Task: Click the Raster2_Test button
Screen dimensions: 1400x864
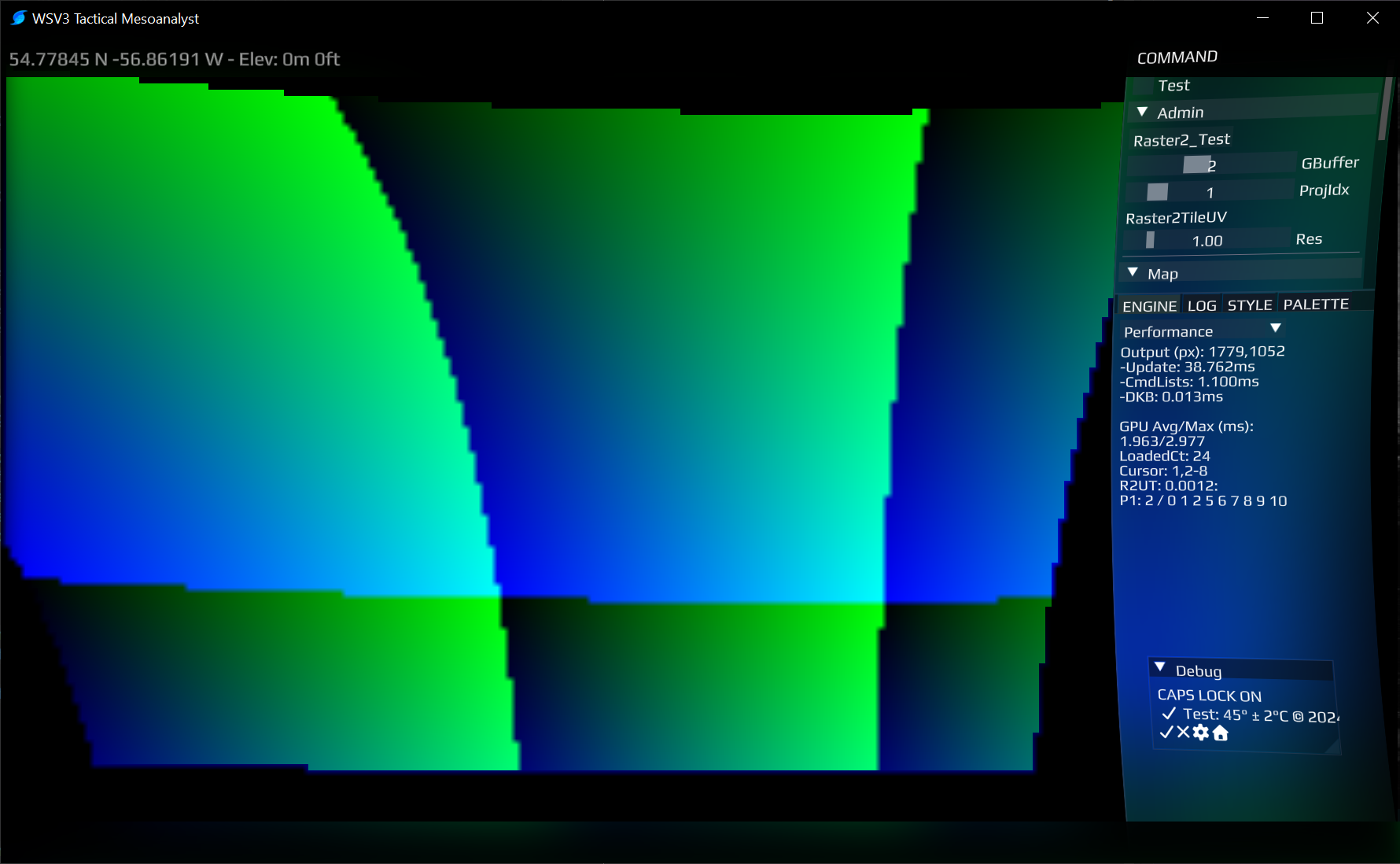Action: [1181, 140]
